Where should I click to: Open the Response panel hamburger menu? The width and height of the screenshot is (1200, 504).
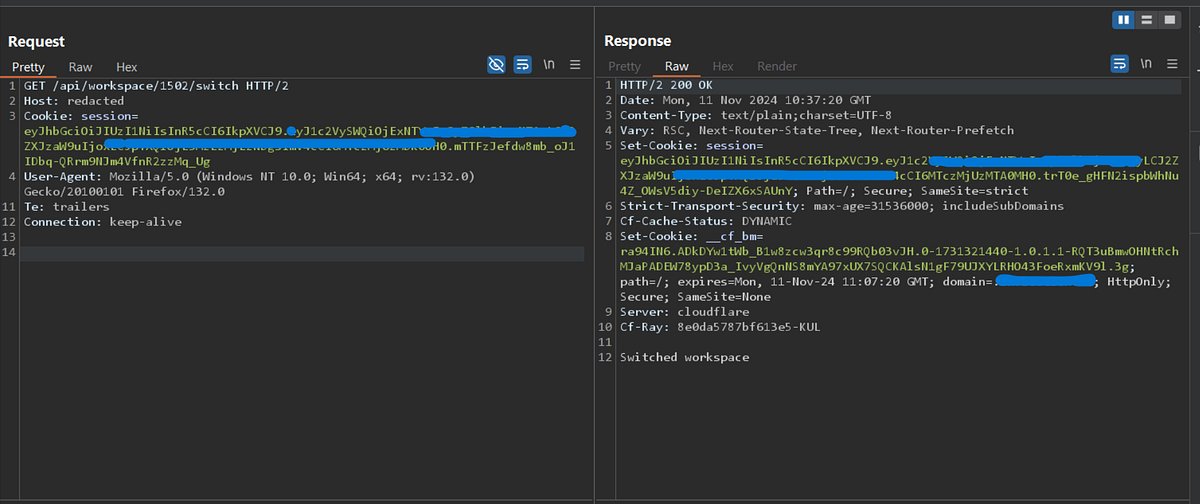pyautogui.click(x=1173, y=64)
